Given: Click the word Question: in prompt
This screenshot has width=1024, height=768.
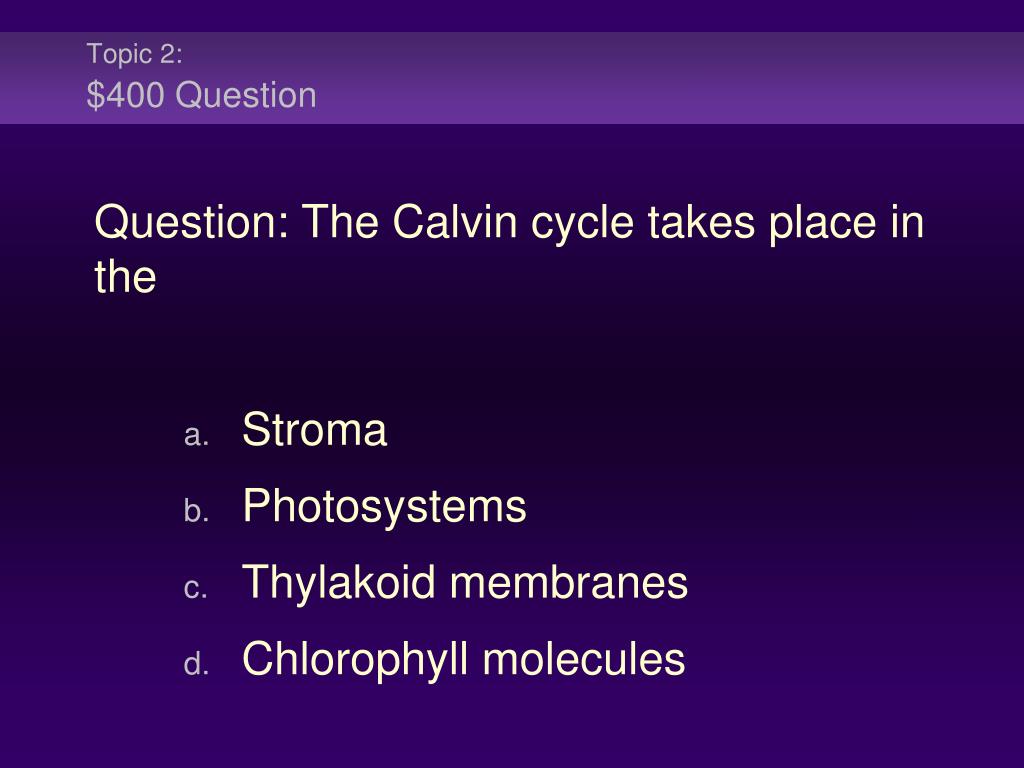Looking at the screenshot, I should click(192, 223).
